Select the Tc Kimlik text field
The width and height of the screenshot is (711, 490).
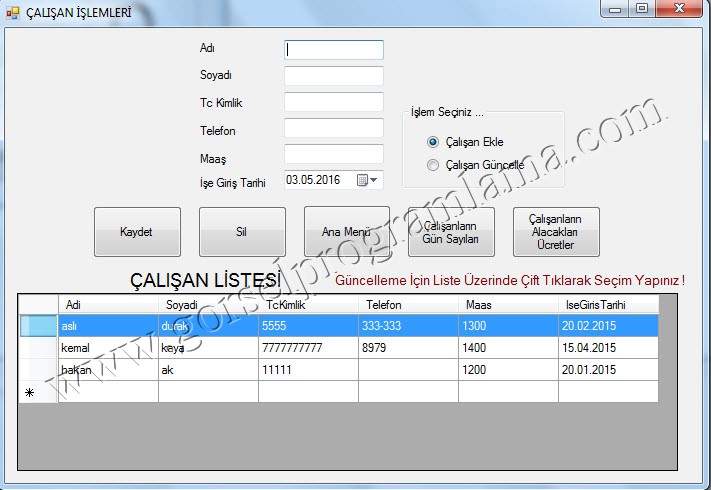point(333,102)
